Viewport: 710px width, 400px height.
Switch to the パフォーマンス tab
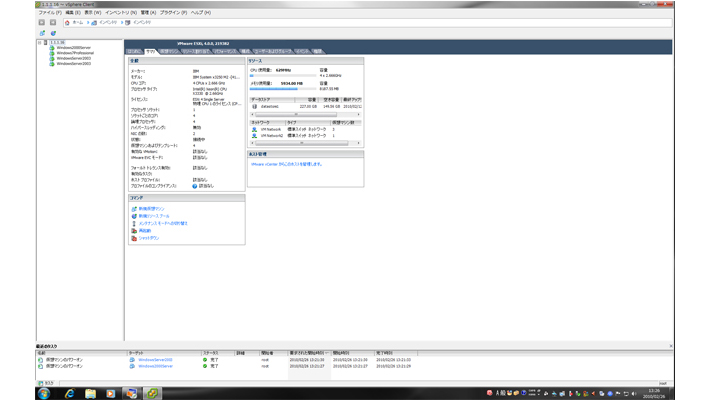(225, 51)
